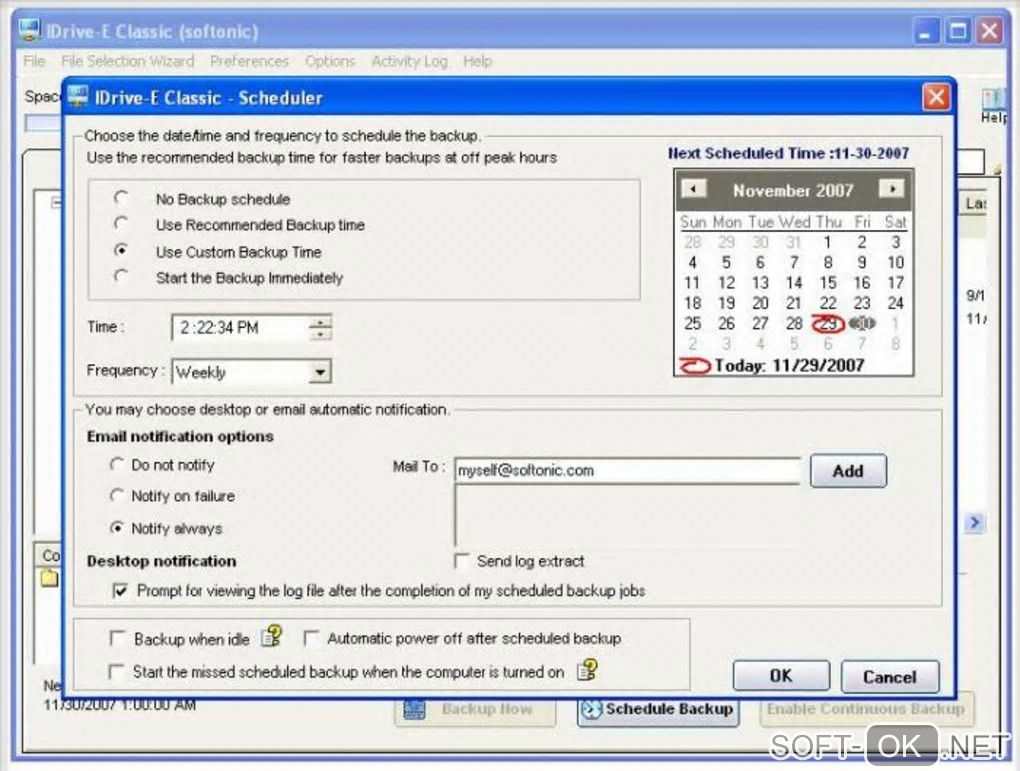Viewport: 1020px width, 771px height.
Task: Click the Backup Now button in main window
Action: click(475, 709)
